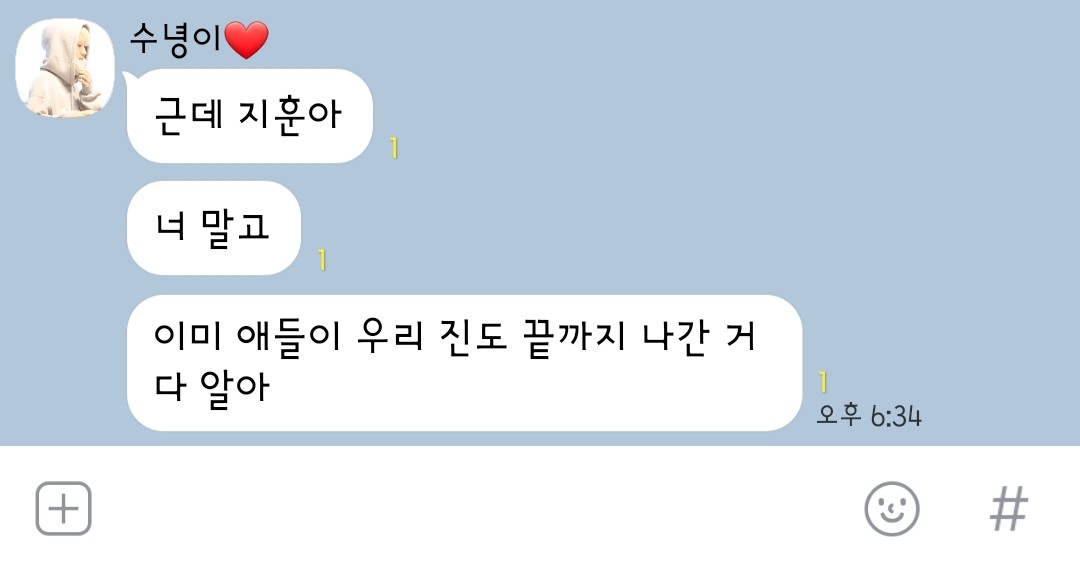Viewport: 1080px width, 572px height.
Task: Tap the hashtag search icon
Action: coord(1009,509)
